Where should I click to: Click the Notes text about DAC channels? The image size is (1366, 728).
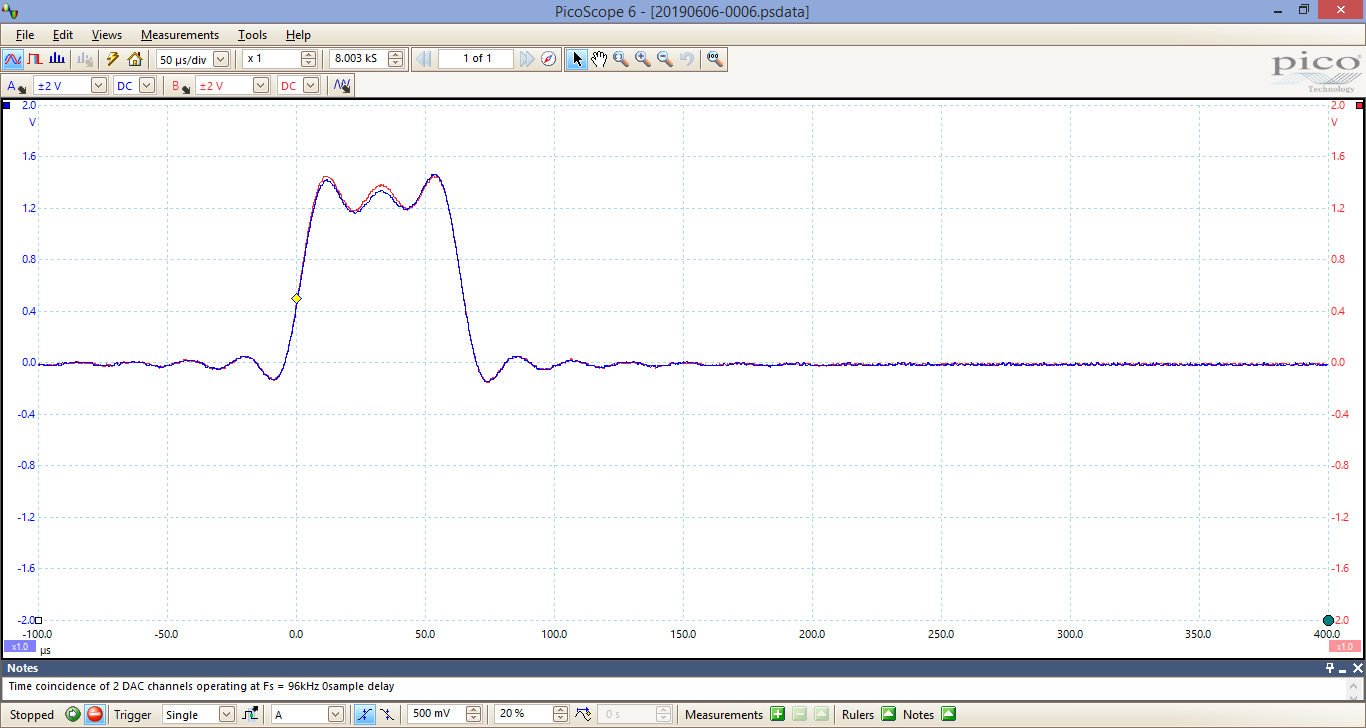click(201, 687)
